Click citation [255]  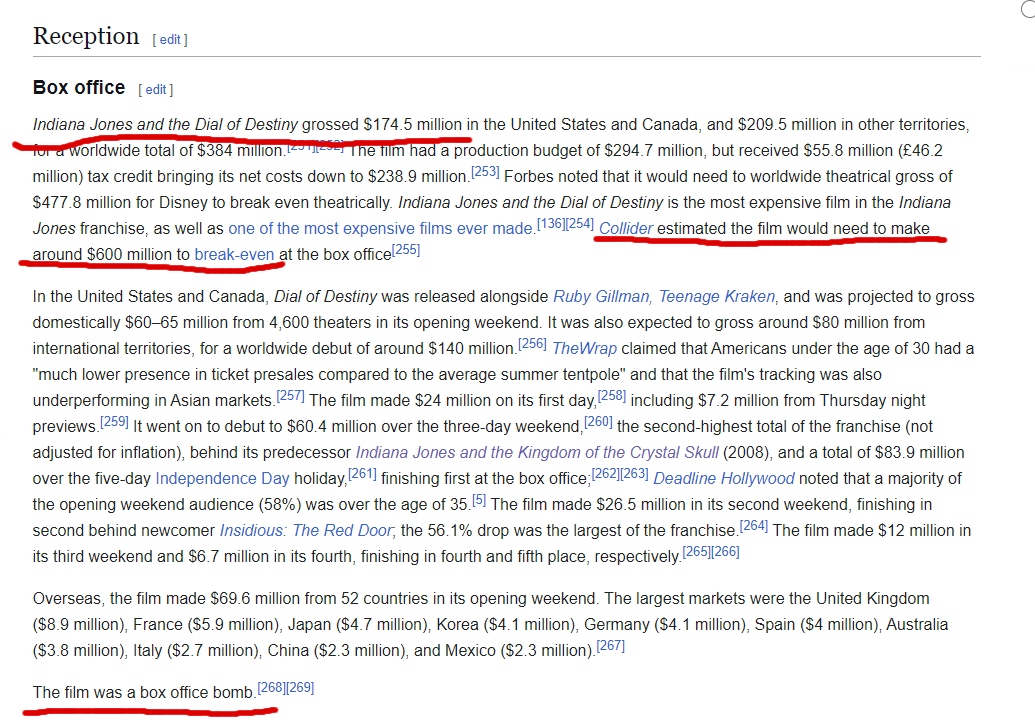coord(406,249)
